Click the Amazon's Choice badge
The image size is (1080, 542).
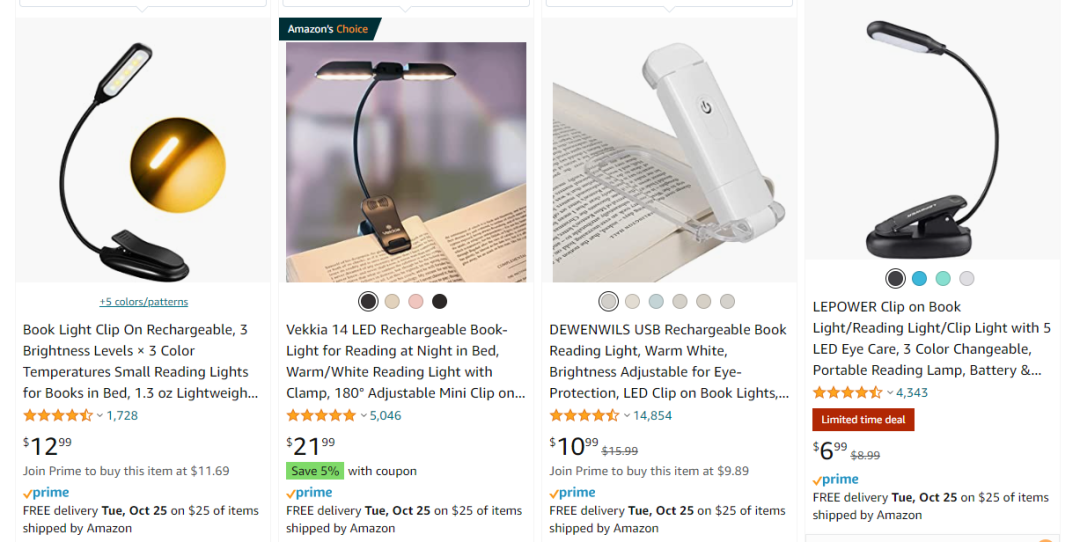pos(328,29)
